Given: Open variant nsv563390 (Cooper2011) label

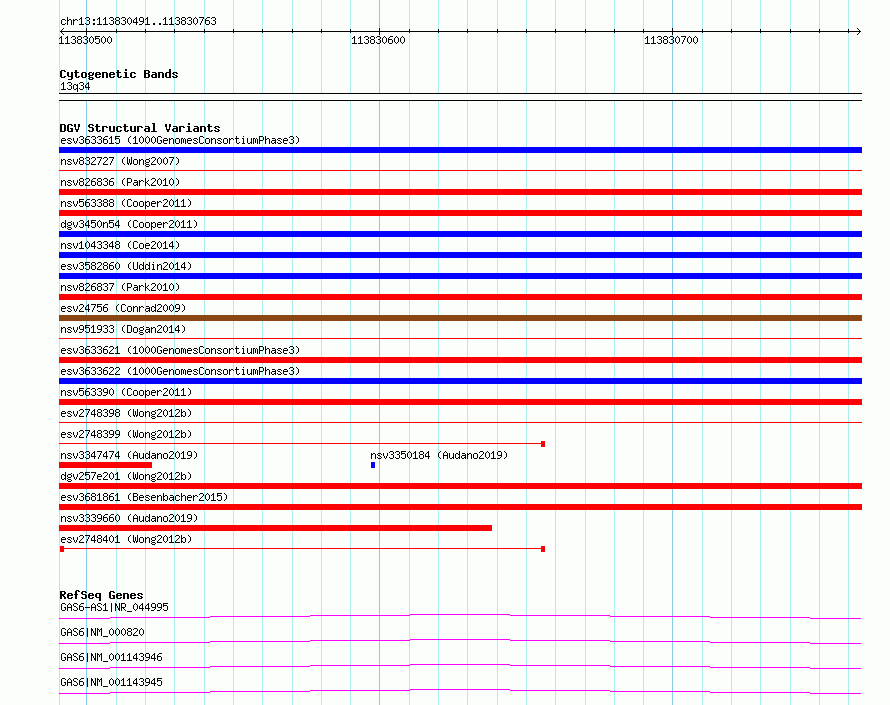Looking at the screenshot, I should click(126, 392).
